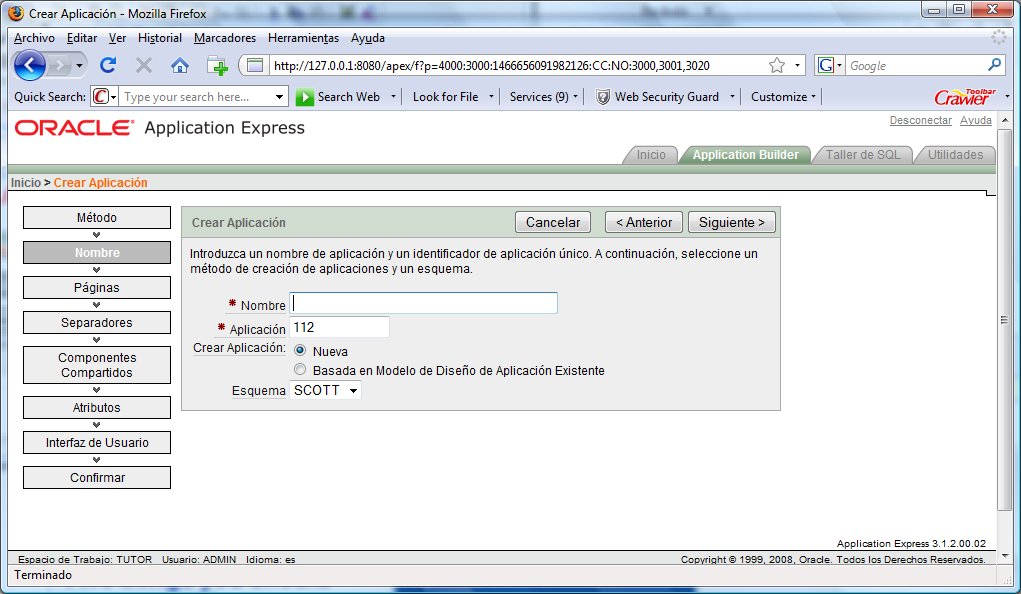This screenshot has width=1021, height=594.
Task: Reload the page with the refresh icon
Action: [108, 65]
